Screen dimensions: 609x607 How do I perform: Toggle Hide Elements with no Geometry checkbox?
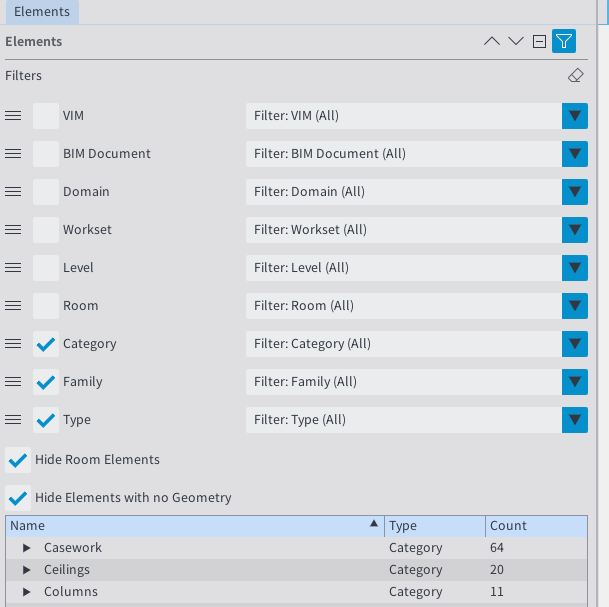[x=17, y=498]
